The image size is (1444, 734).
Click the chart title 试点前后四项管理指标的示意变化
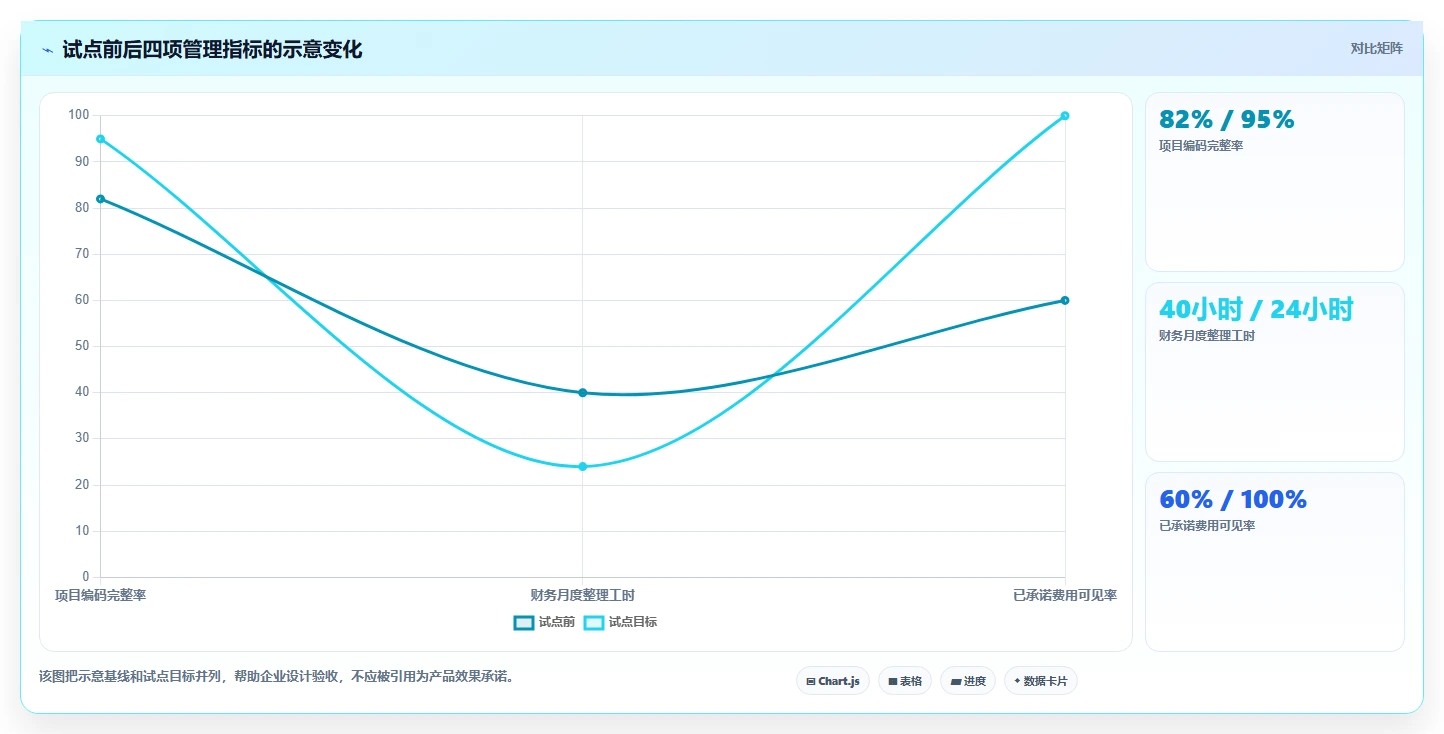(x=212, y=49)
